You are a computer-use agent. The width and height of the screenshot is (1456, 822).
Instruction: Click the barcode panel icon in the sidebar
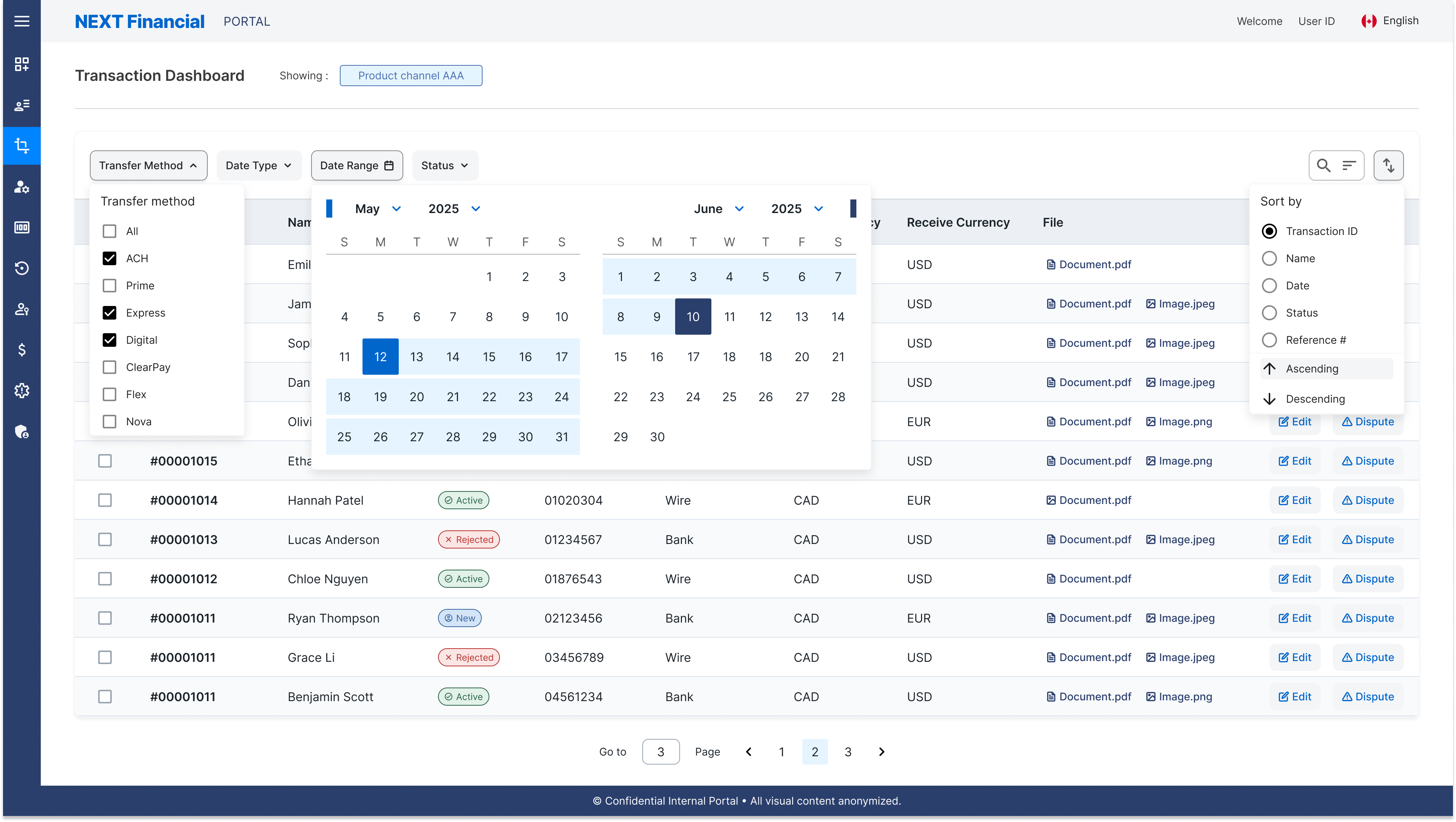[22, 227]
